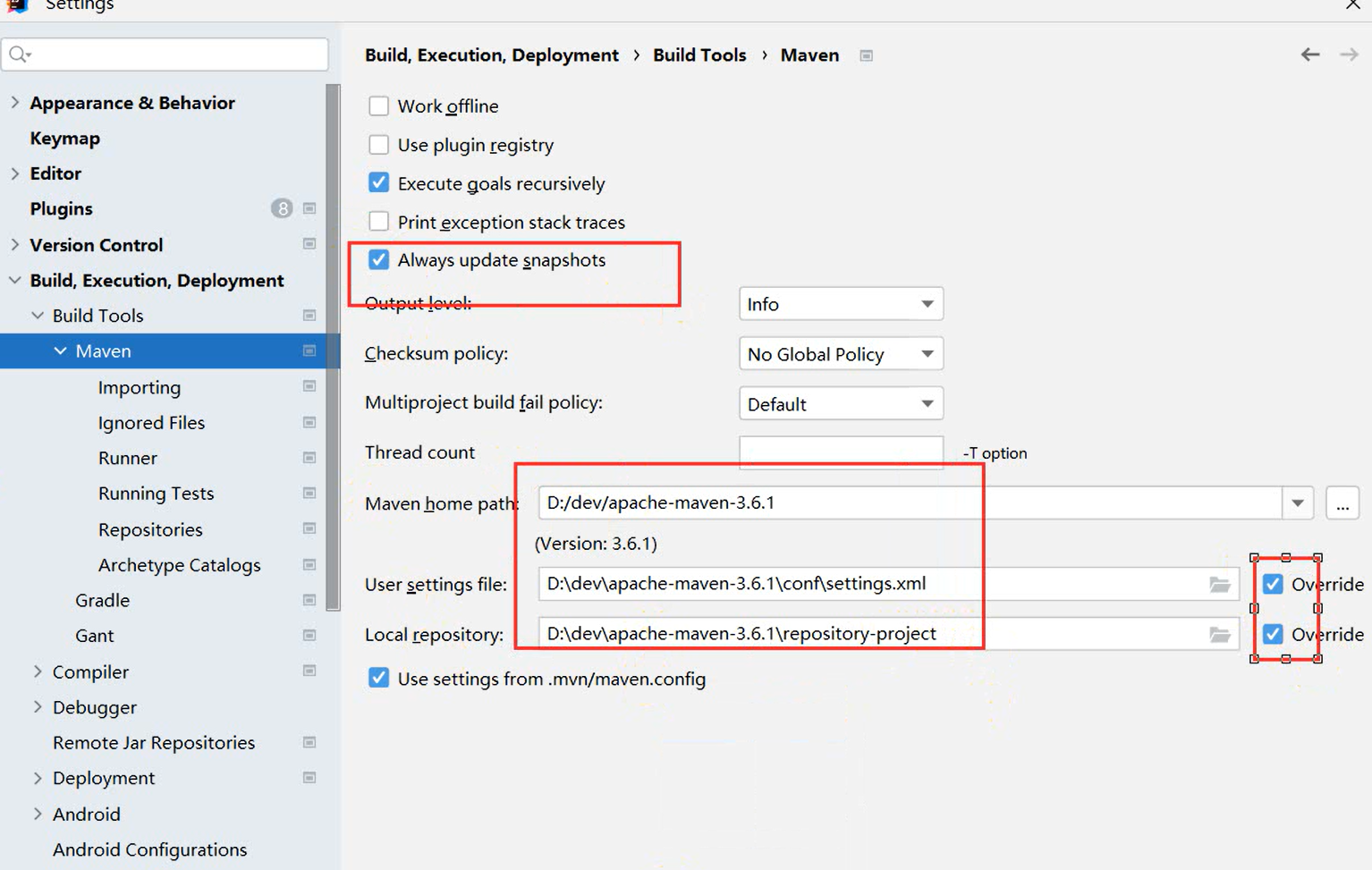Click the settings search input field

coord(165,55)
